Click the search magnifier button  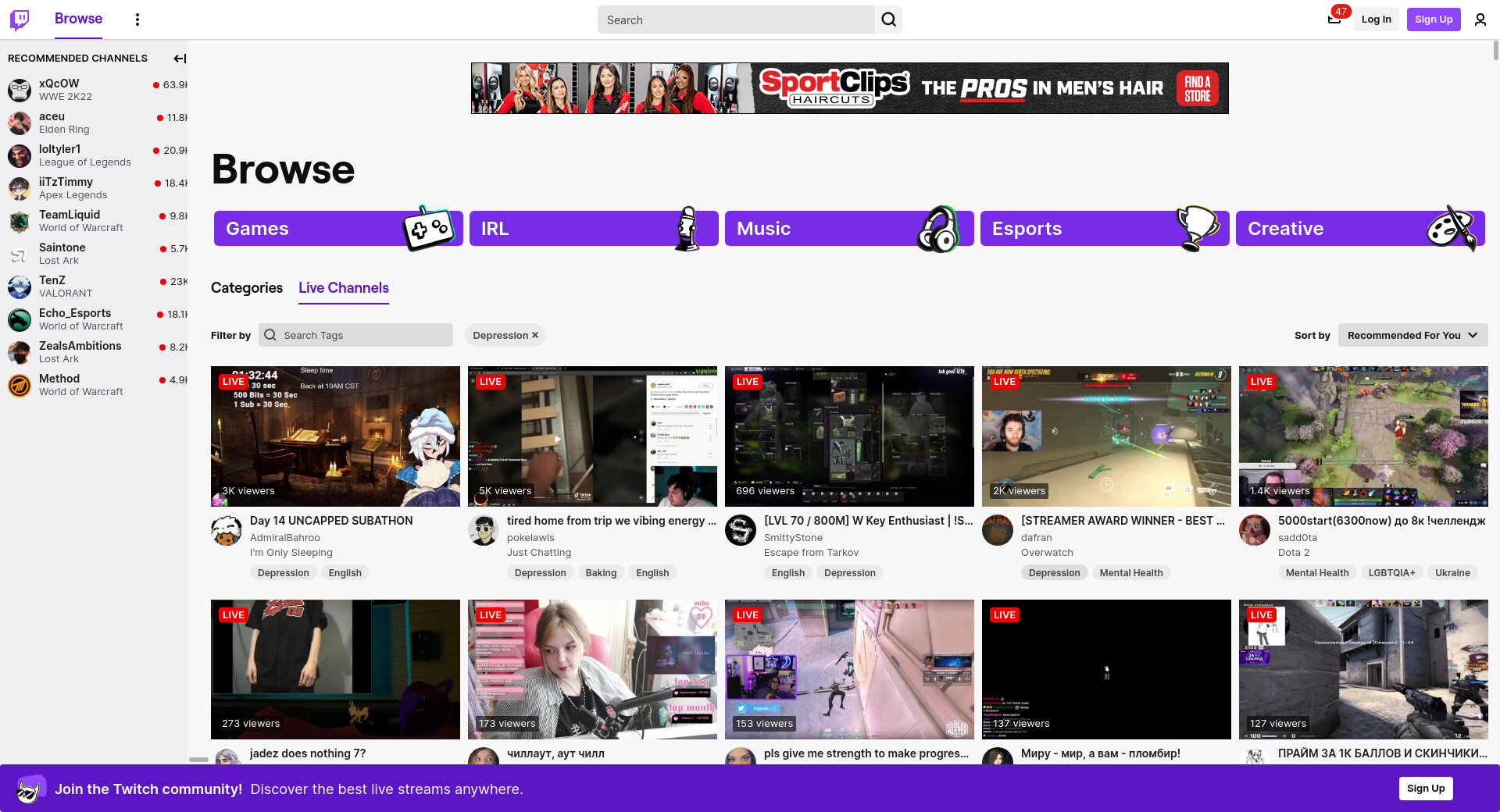pyautogui.click(x=888, y=20)
